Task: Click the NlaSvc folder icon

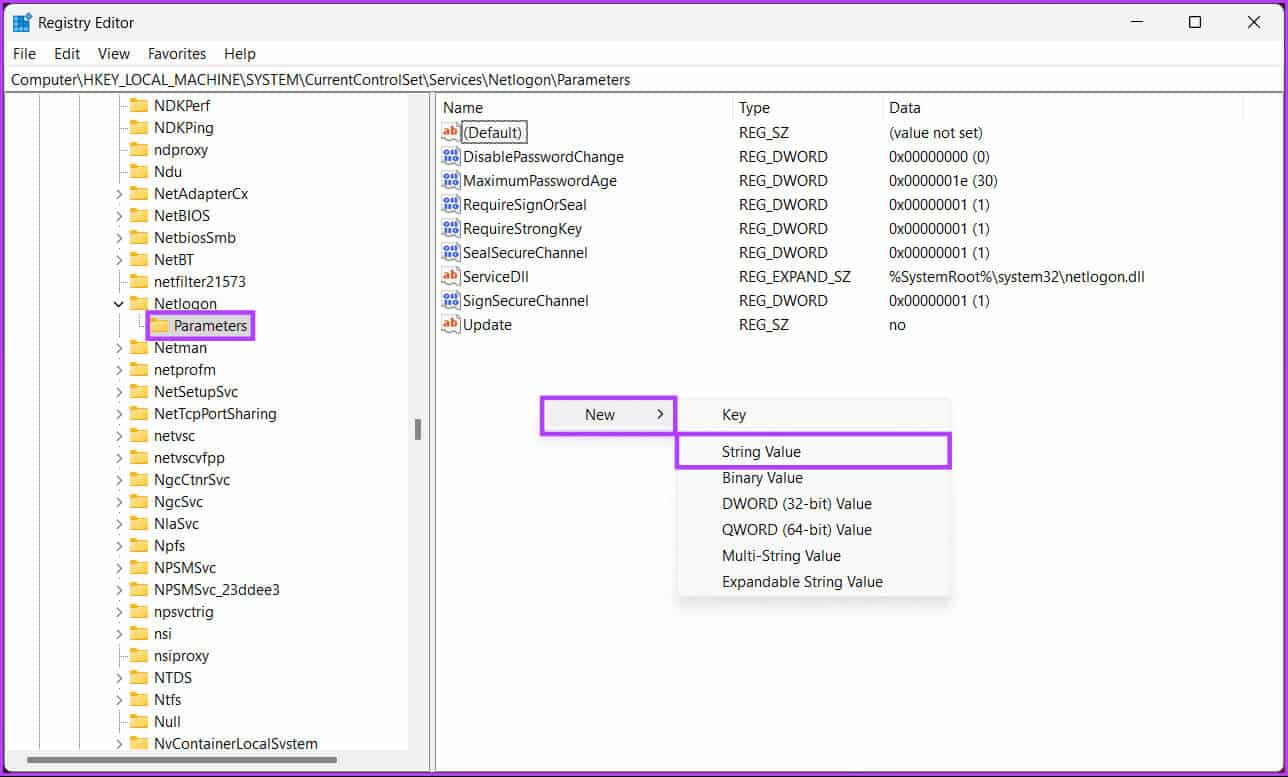Action: point(139,523)
